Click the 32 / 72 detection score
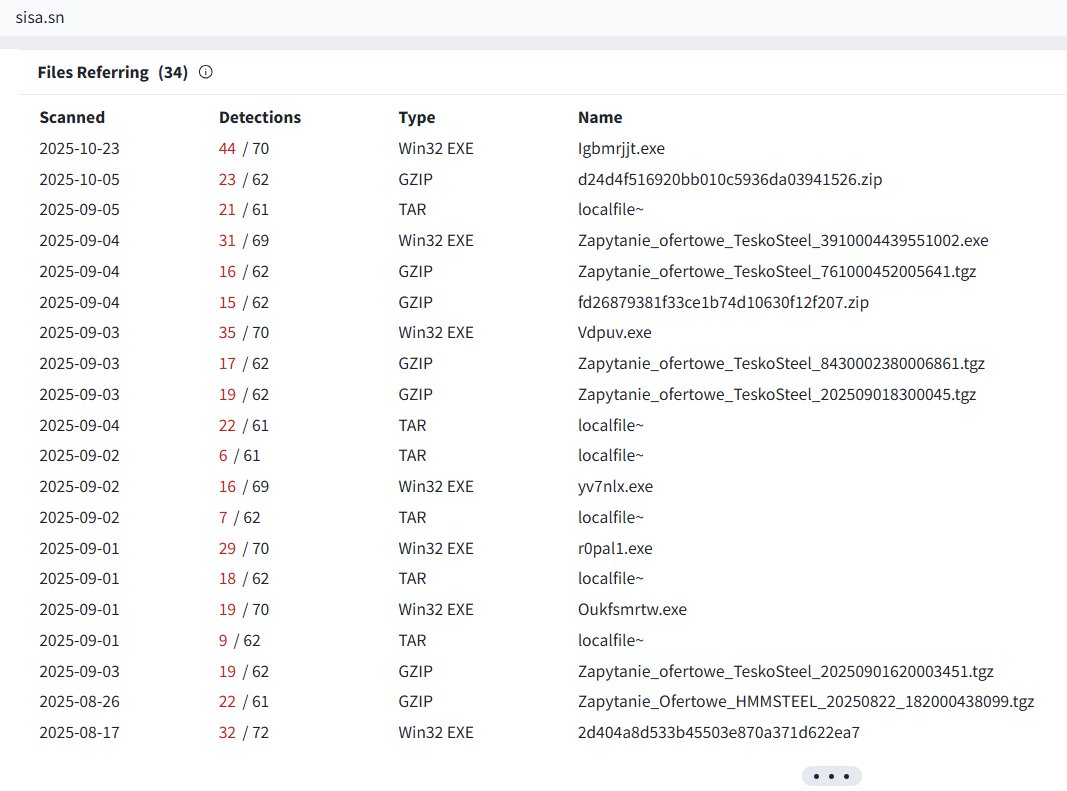This screenshot has width=1067, height=791. 244,733
